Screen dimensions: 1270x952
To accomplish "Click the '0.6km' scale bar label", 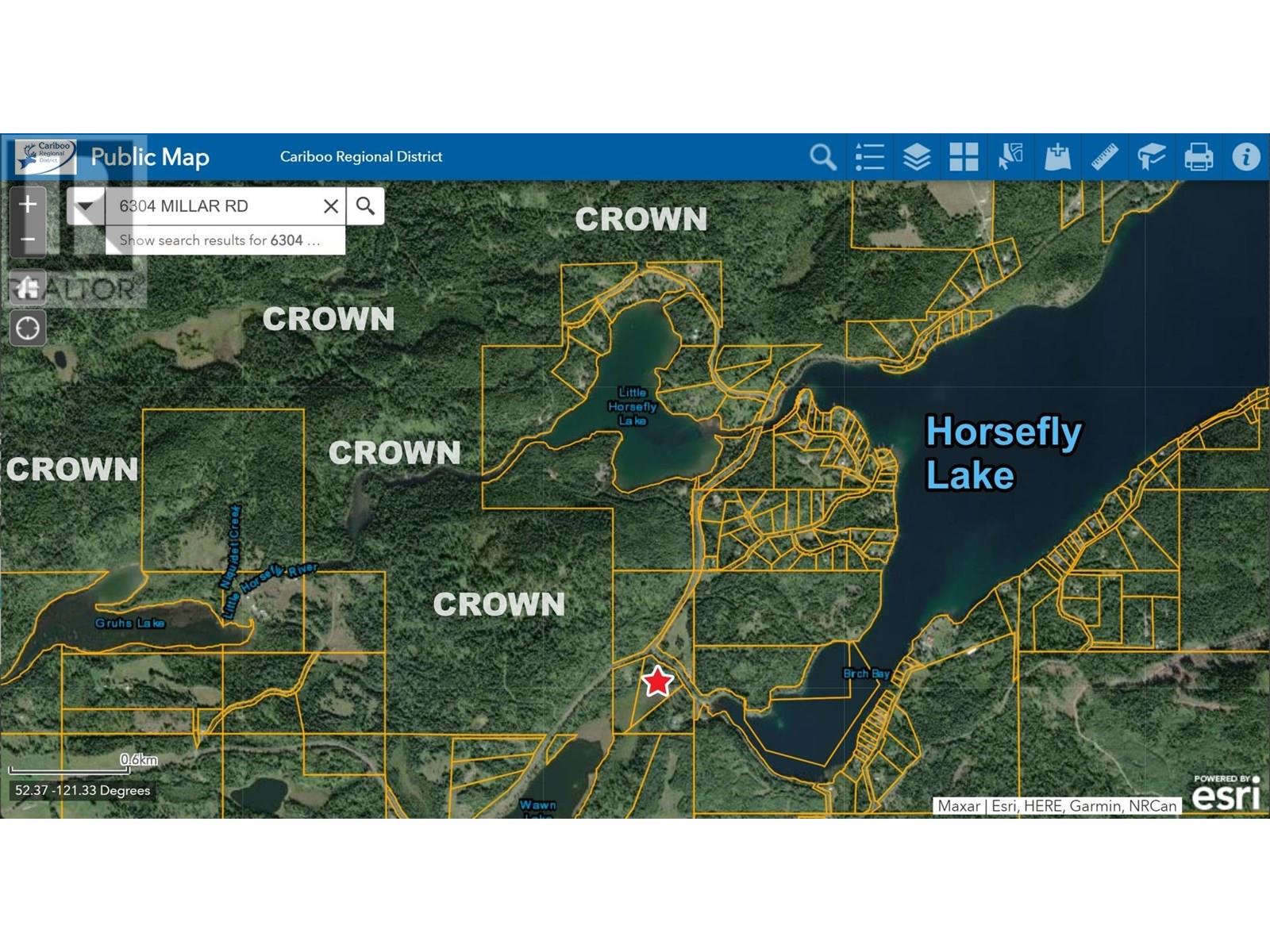I will point(139,759).
